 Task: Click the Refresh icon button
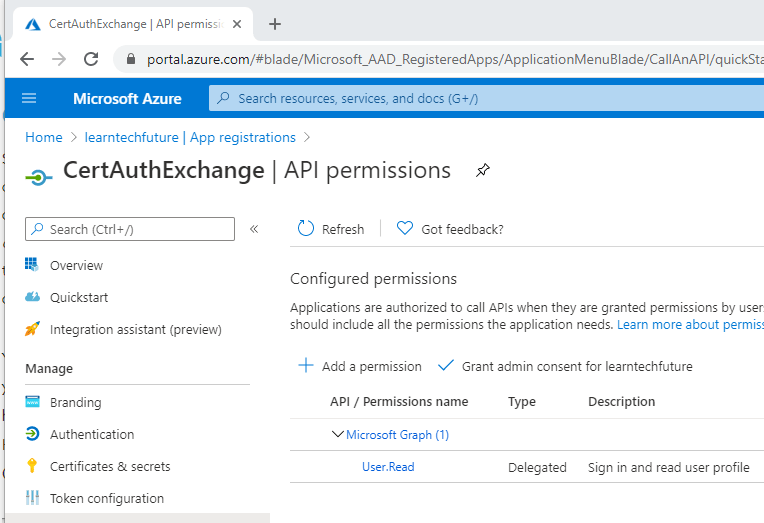point(306,229)
